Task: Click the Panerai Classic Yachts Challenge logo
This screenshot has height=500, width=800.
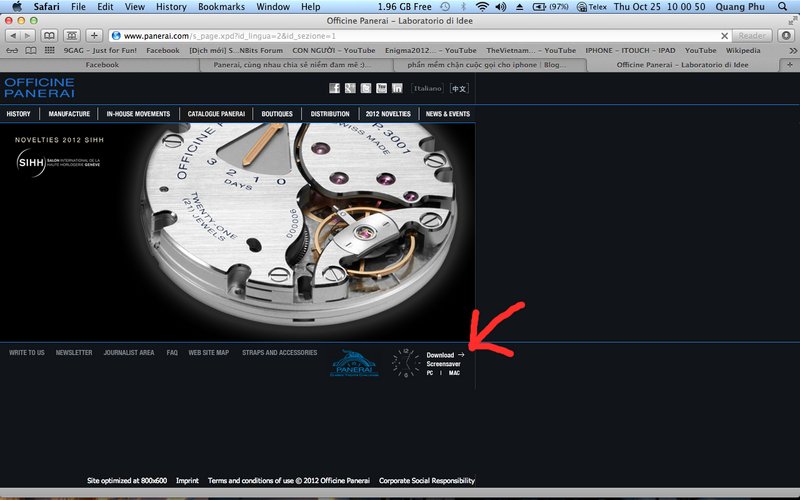Action: tap(353, 364)
